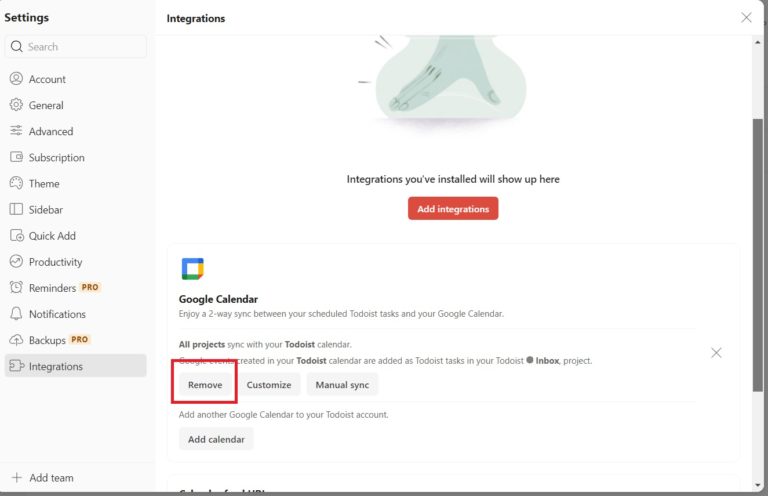This screenshot has width=768, height=496.
Task: Open the Notifications settings
Action: coord(57,314)
